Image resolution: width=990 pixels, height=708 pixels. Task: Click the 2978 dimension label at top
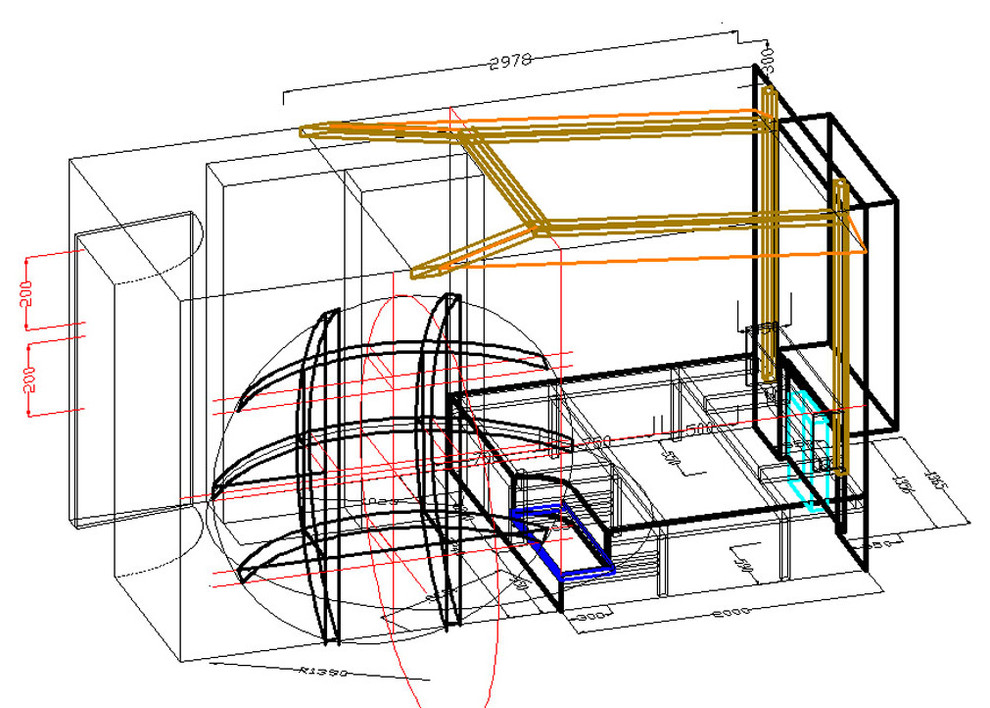[x=510, y=60]
